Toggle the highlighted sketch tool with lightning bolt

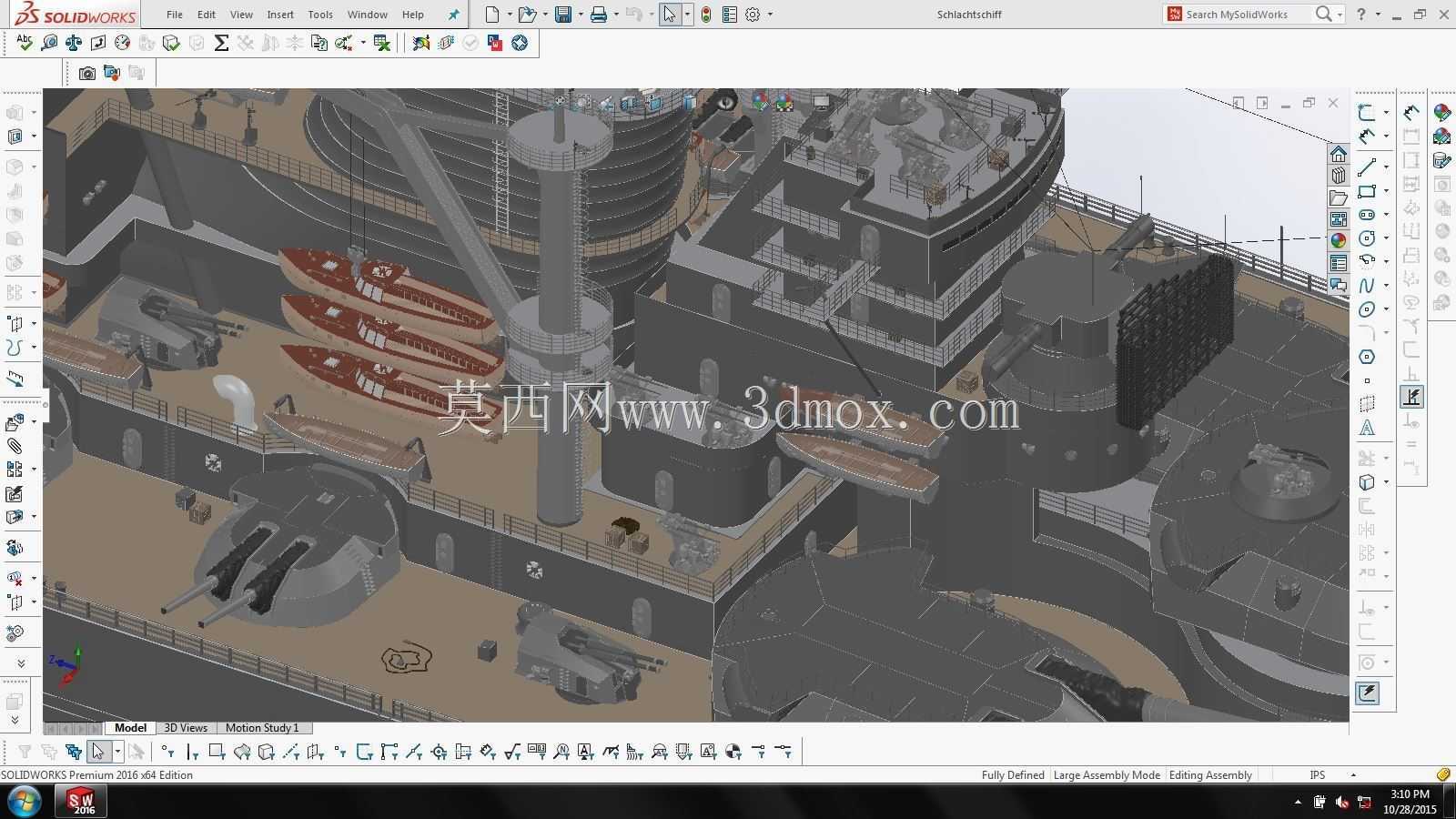click(1412, 397)
